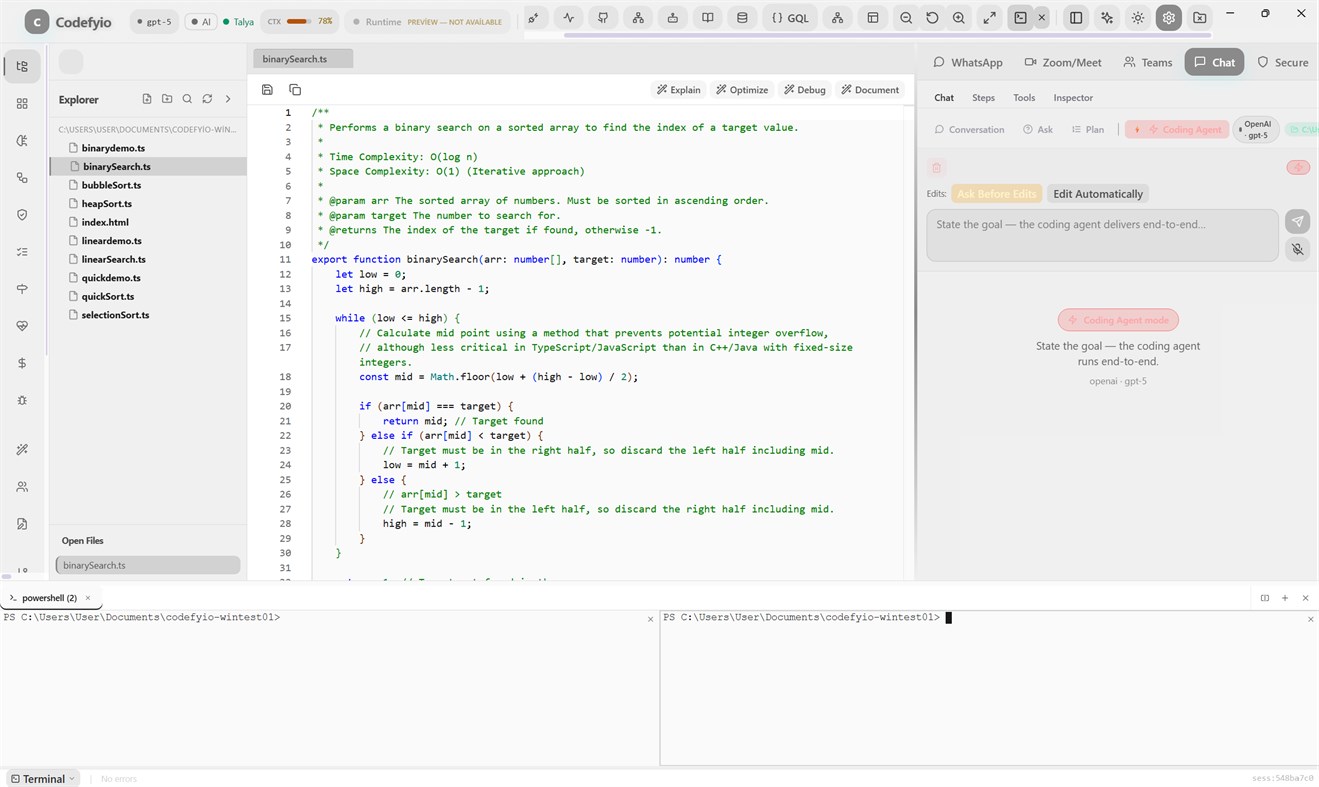This screenshot has width=1319, height=787.
Task: Open the Terminal dropdown in status bar
Action: point(44,778)
